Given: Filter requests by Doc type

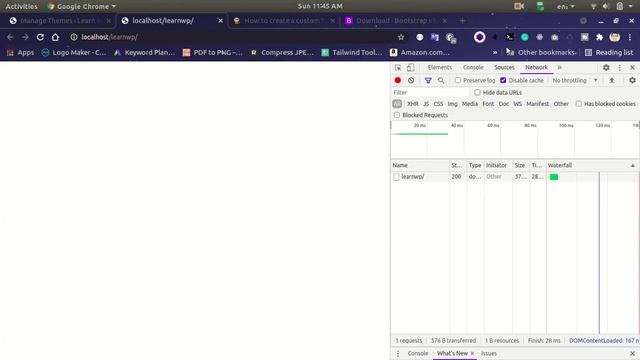Looking at the screenshot, I should tap(504, 104).
